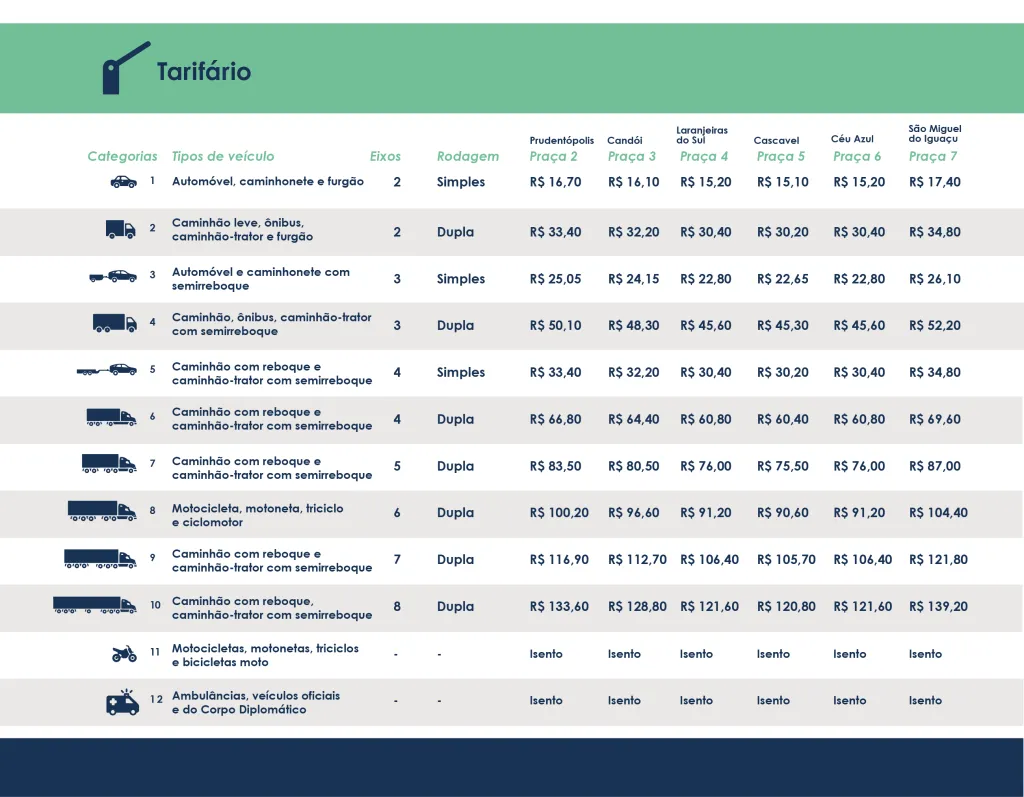
Task: Select the Rodagem column header
Action: tap(467, 156)
